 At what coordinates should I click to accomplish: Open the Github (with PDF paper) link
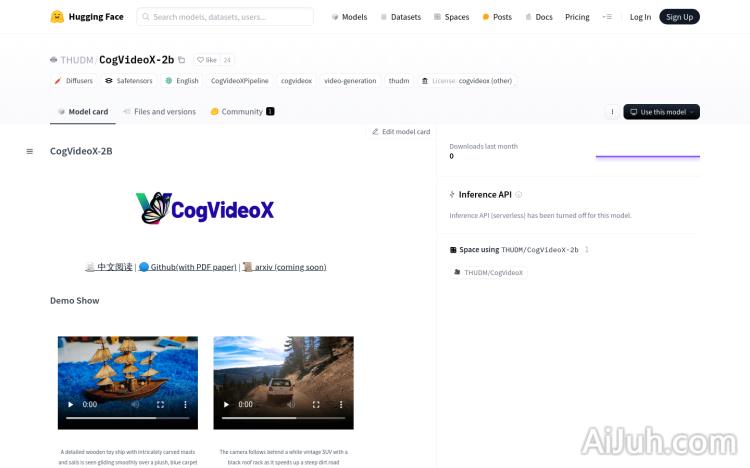[x=188, y=267]
